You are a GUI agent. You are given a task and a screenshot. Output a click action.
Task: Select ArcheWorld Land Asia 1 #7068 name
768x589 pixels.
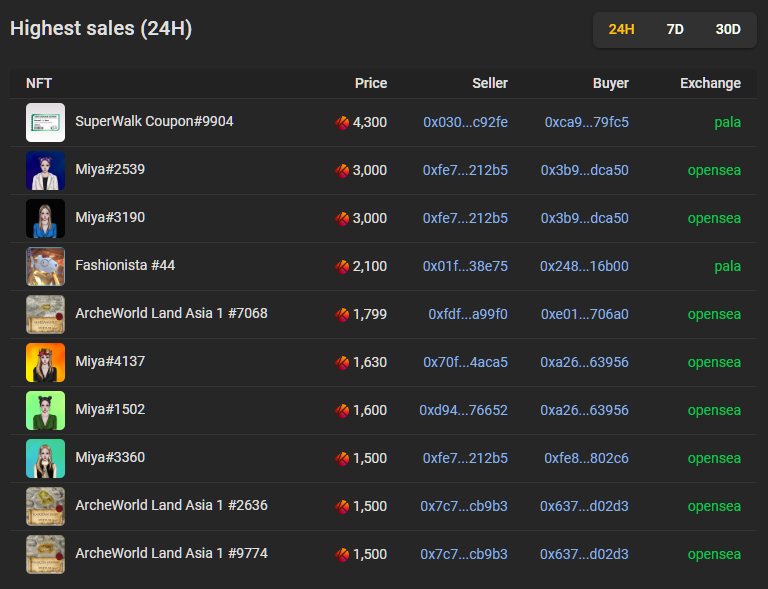171,313
